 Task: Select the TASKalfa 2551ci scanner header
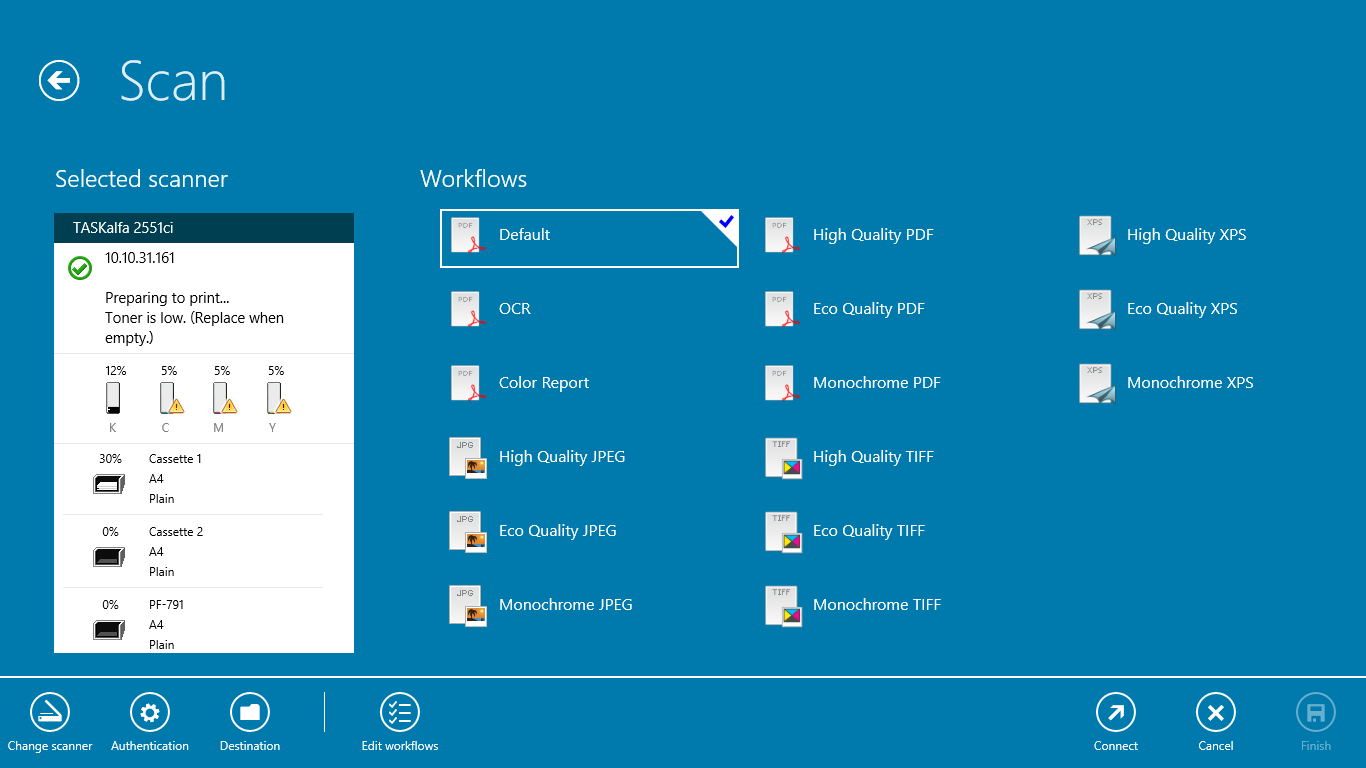tap(203, 228)
